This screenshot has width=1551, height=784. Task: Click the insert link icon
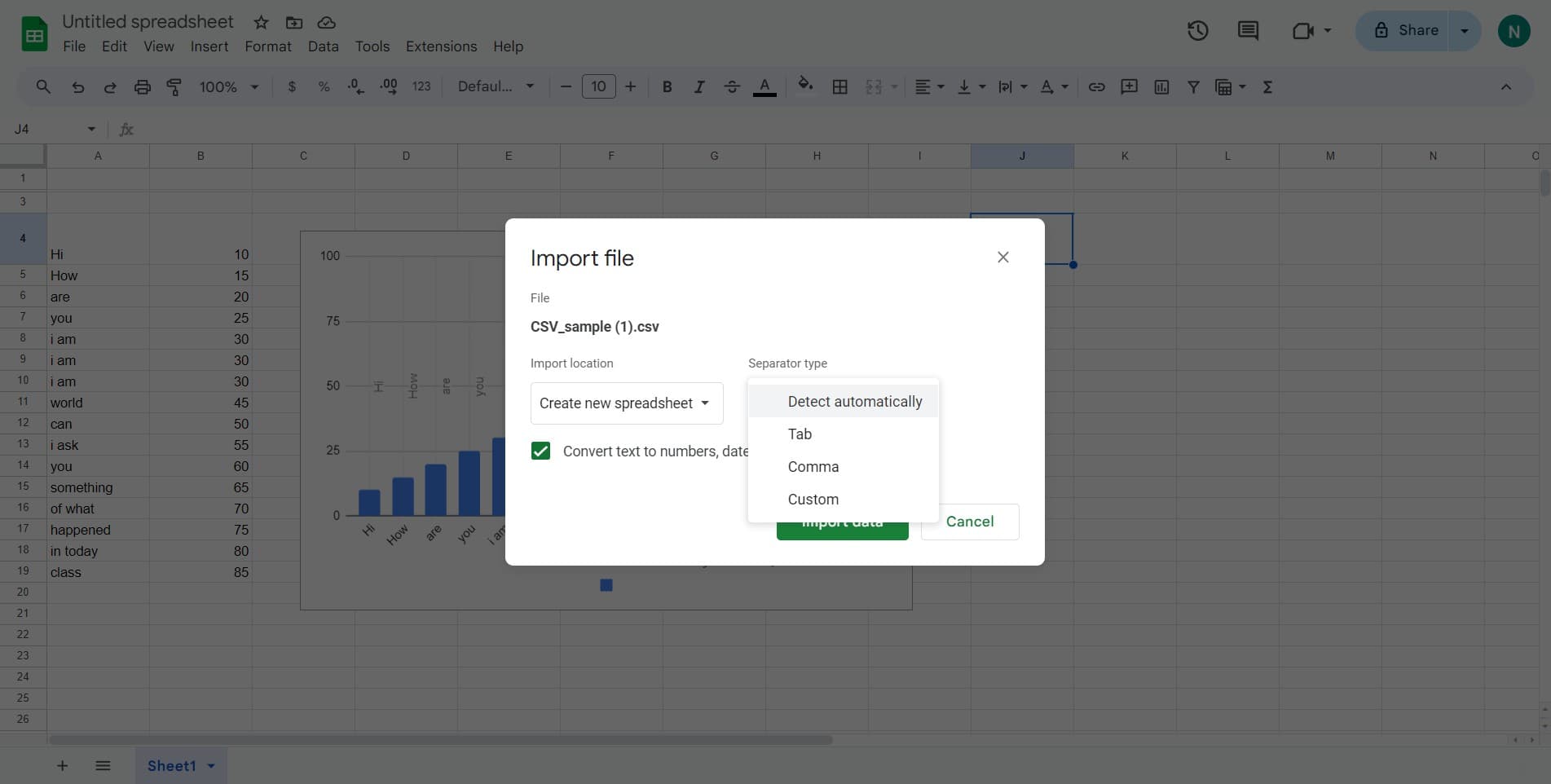1096,87
